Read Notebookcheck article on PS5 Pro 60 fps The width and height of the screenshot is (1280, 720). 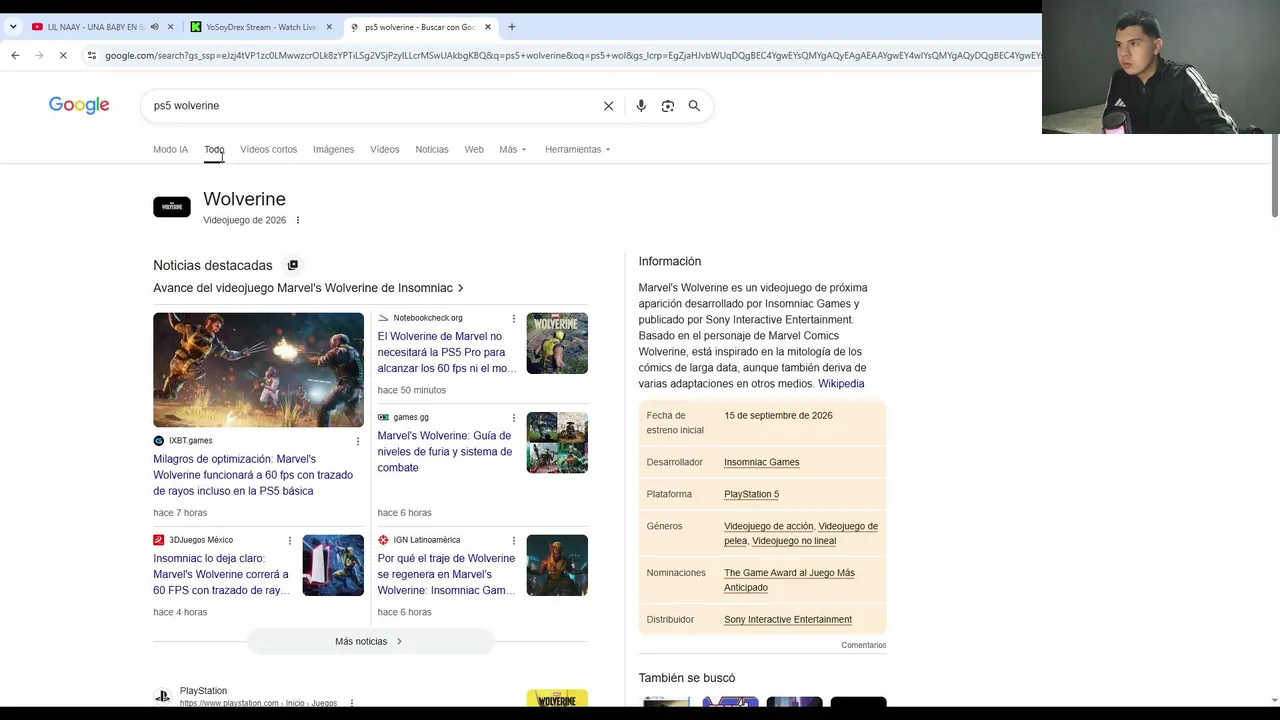(x=447, y=352)
